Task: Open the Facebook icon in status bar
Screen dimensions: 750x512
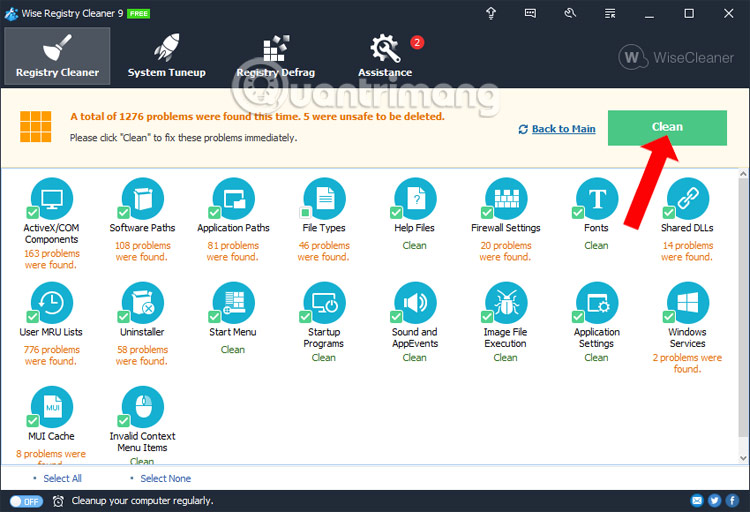Action: pyautogui.click(x=732, y=501)
